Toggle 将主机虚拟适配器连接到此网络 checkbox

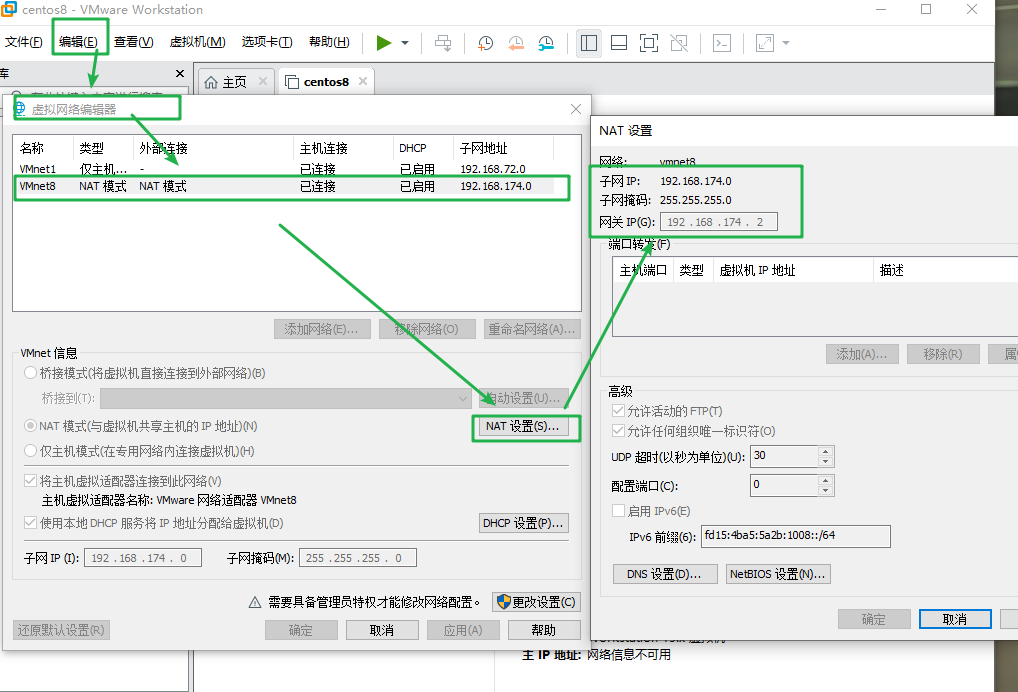pos(30,481)
